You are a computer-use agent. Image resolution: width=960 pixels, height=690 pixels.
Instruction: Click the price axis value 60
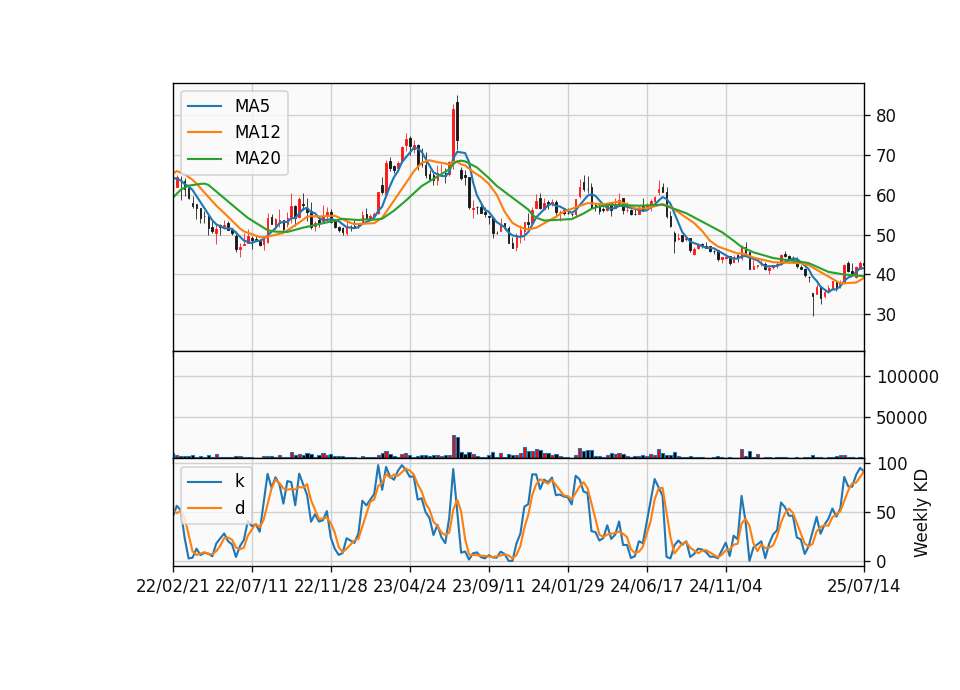(885, 195)
